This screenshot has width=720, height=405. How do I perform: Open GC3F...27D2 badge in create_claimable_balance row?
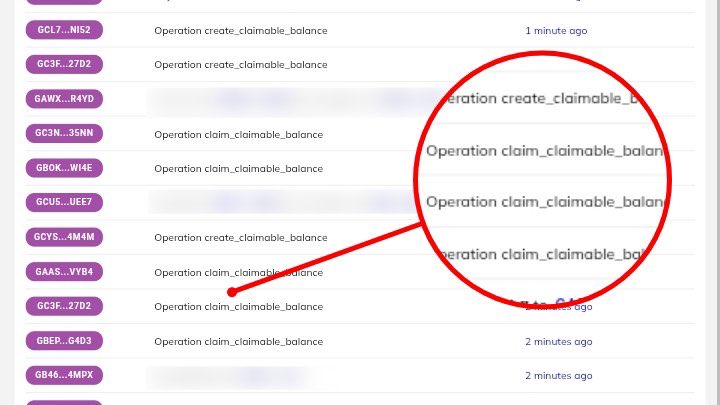[x=64, y=64]
